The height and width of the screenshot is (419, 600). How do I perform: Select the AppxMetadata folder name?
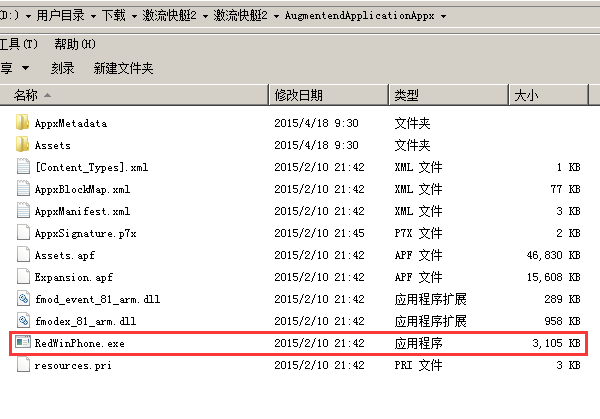[x=71, y=123]
